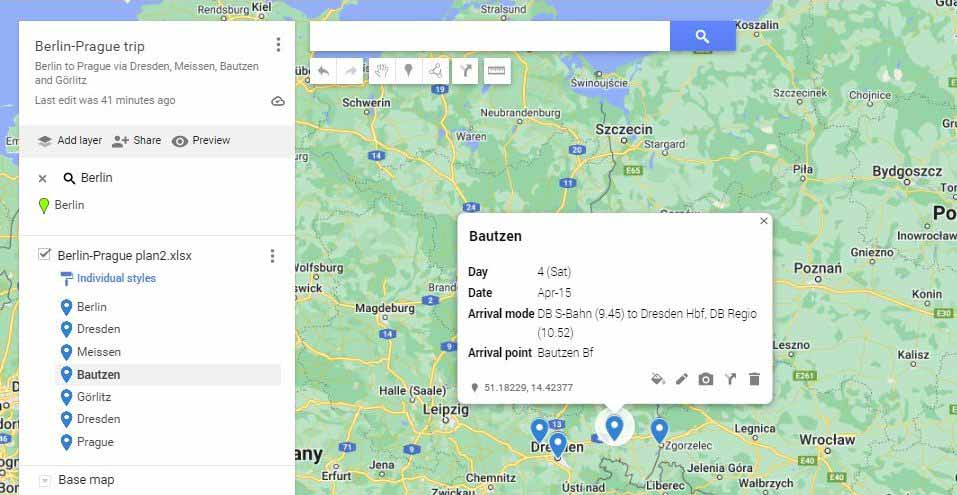This screenshot has height=495, width=957.
Task: Select the draw a line tool
Action: (436, 71)
